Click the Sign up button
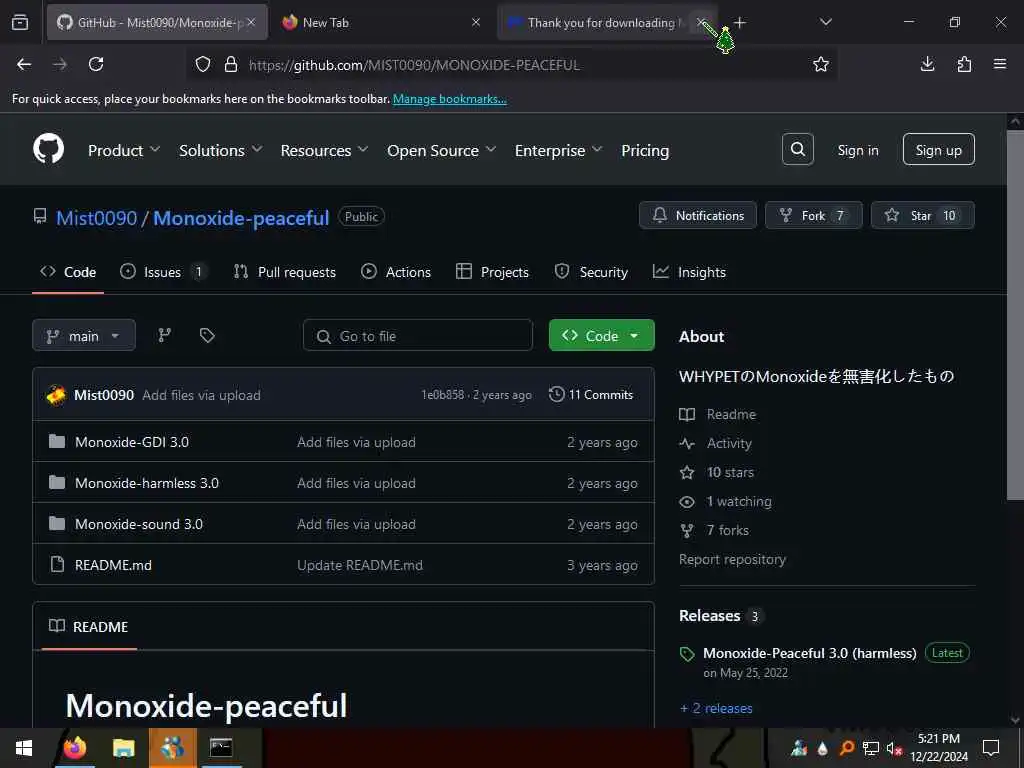This screenshot has height=768, width=1024. click(x=938, y=150)
